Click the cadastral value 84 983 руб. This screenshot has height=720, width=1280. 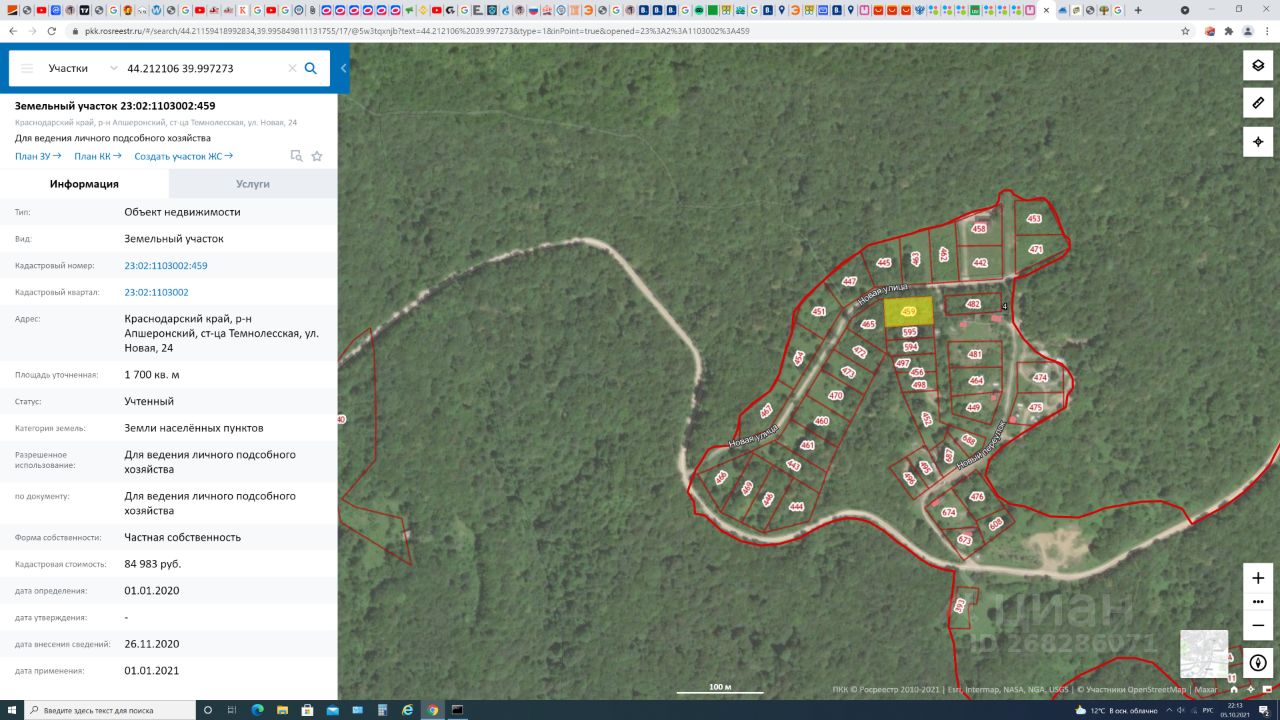[153, 564]
